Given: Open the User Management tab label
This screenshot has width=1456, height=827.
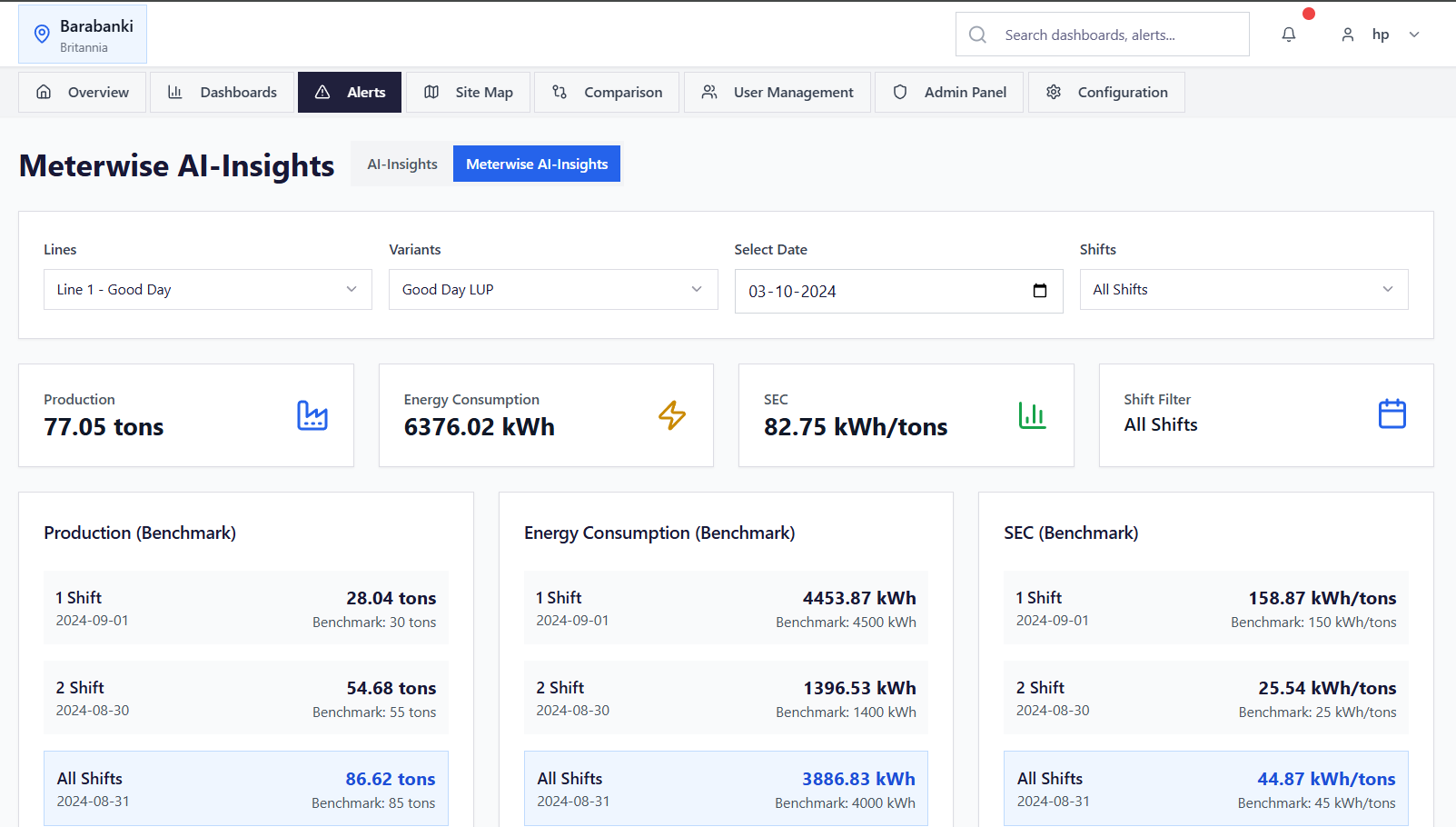Looking at the screenshot, I should (x=794, y=92).
